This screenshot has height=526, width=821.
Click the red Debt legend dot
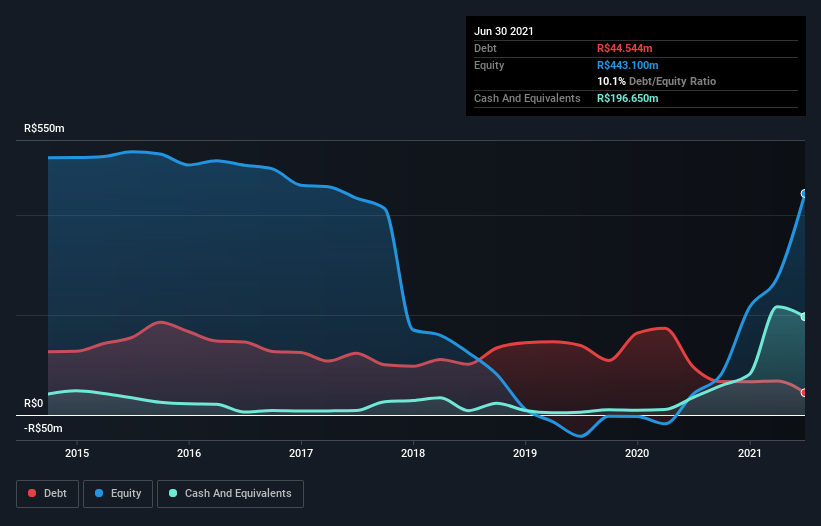(x=32, y=493)
